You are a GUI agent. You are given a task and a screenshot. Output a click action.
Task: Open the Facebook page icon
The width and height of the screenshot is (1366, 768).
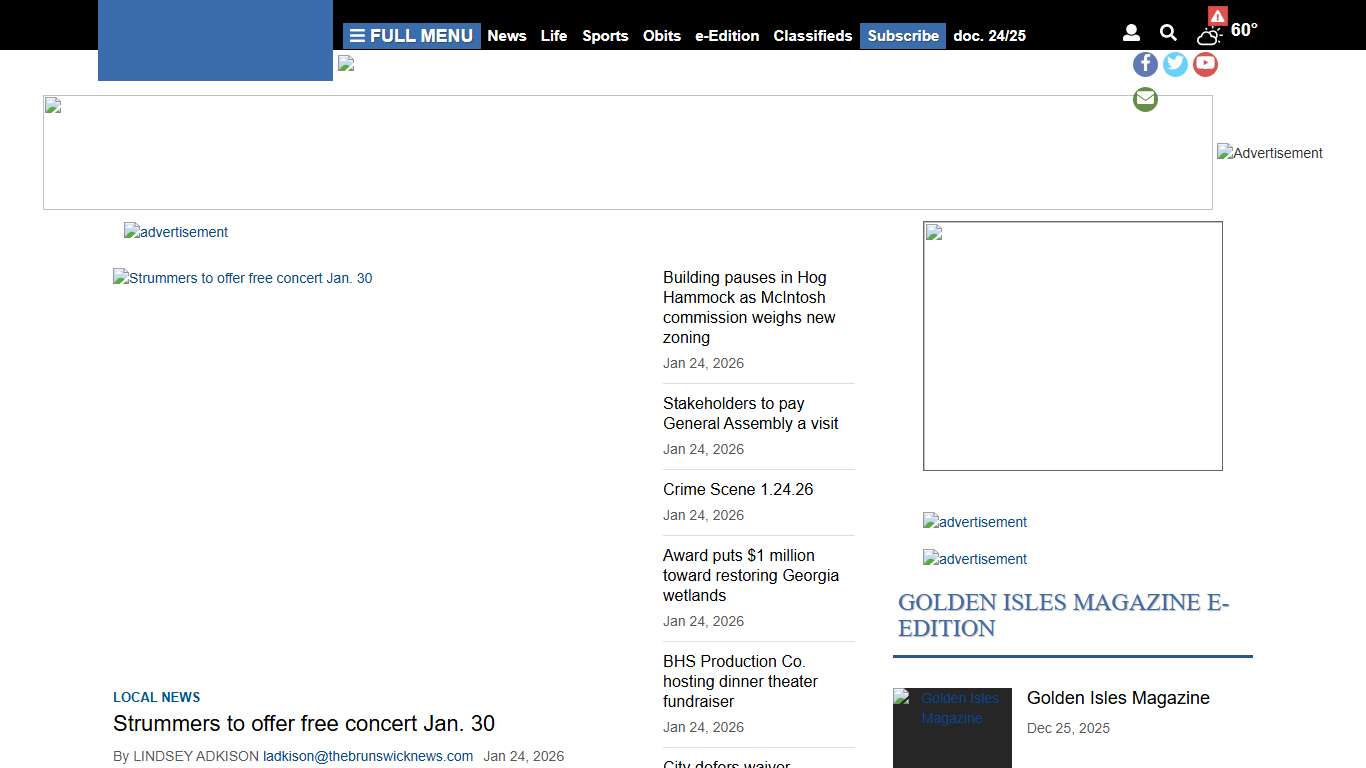[1145, 64]
